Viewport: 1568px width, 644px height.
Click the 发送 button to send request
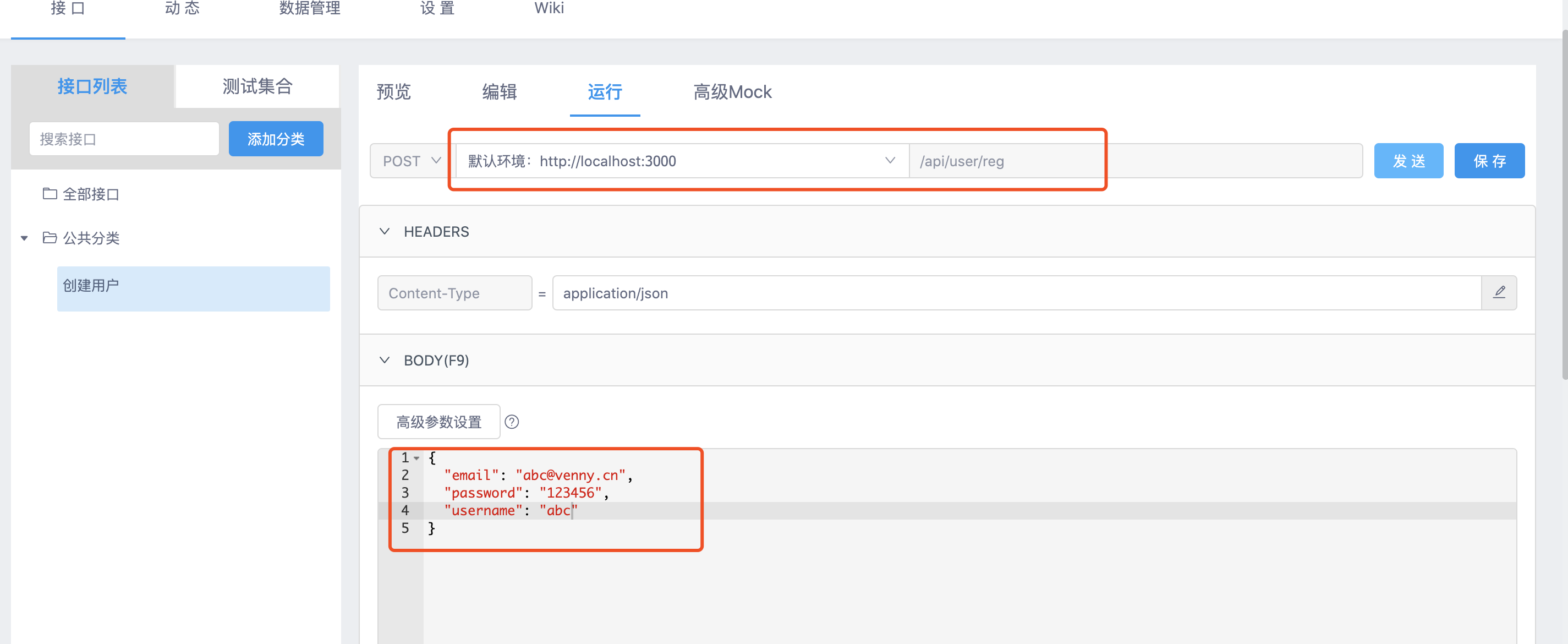(x=1408, y=161)
